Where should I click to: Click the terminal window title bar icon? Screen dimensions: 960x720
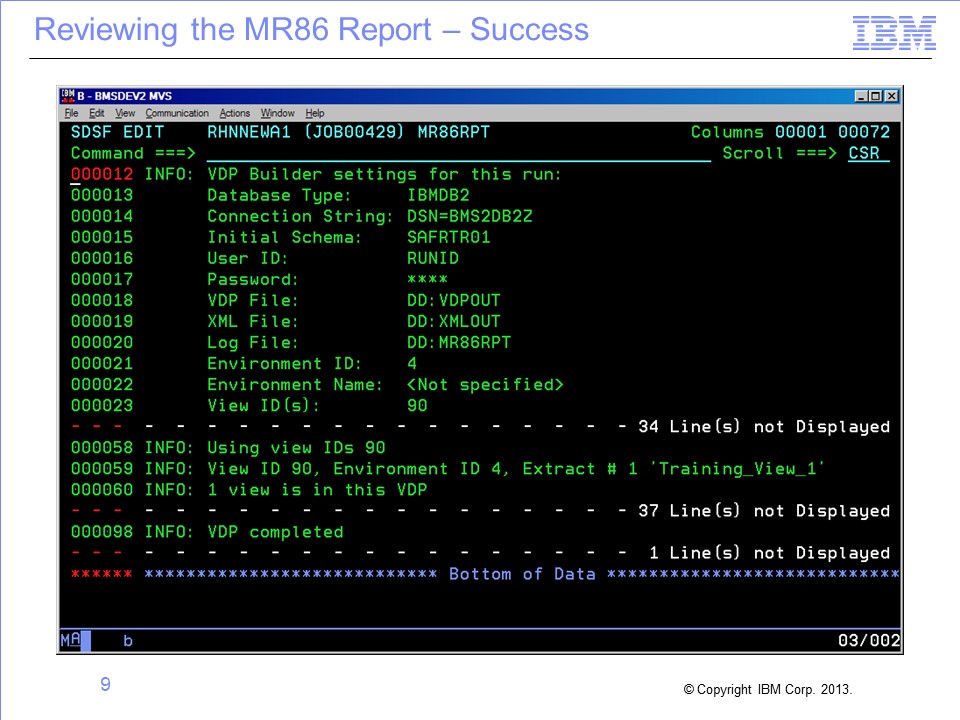coord(67,96)
